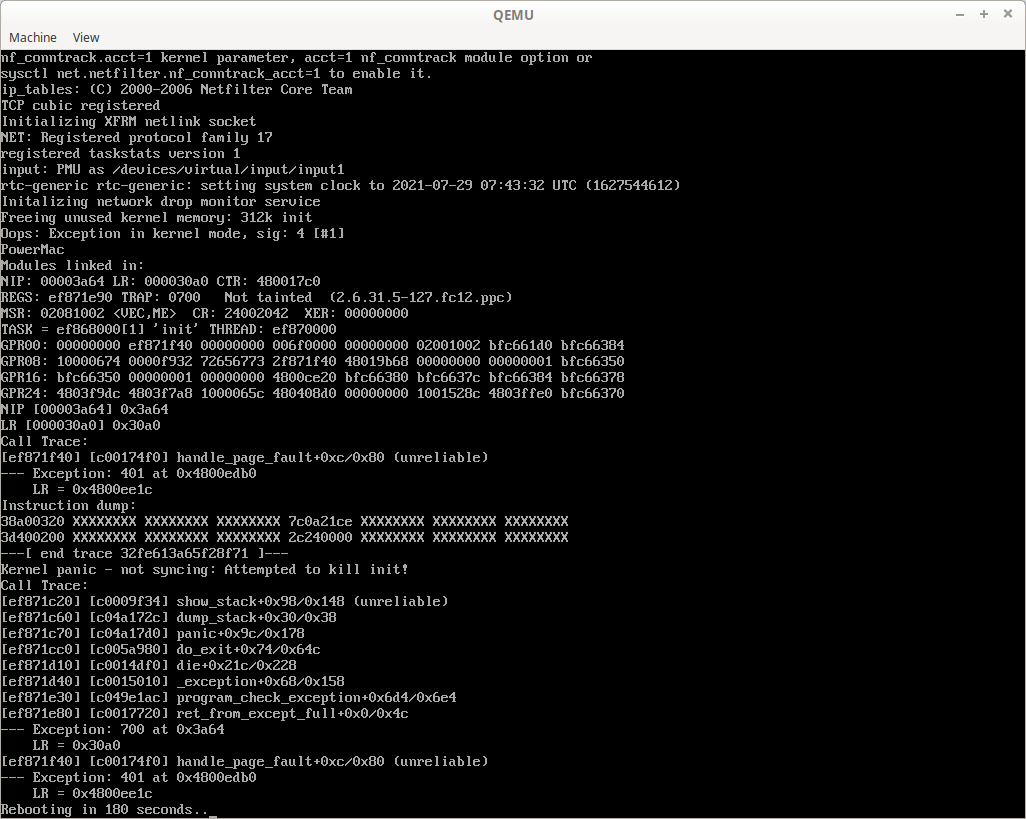Click 'Initializing XFRM netlink socket' line
This screenshot has height=819, width=1026.
point(128,122)
